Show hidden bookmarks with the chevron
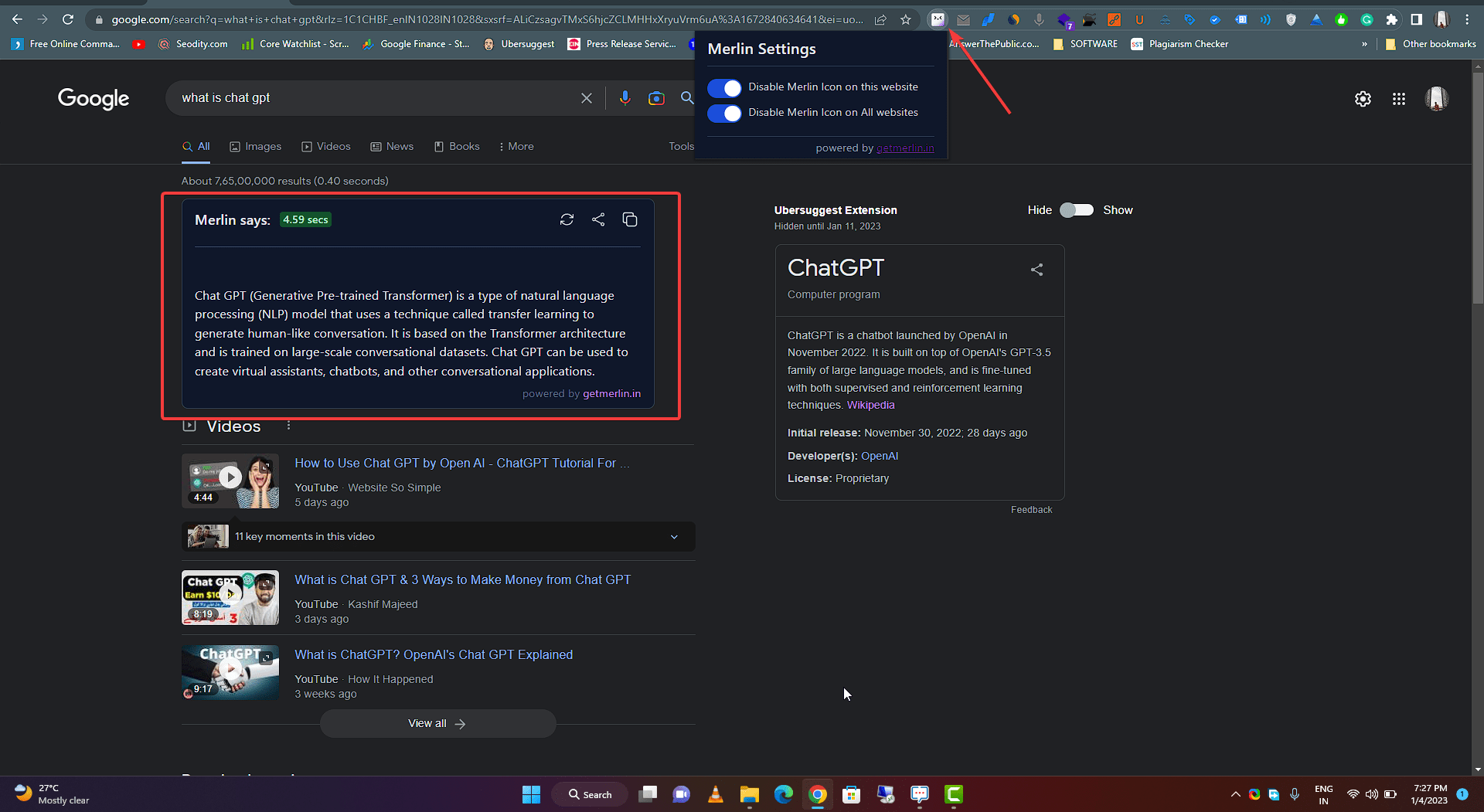Screen dimensions: 1484x812 pyautogui.click(x=1364, y=44)
